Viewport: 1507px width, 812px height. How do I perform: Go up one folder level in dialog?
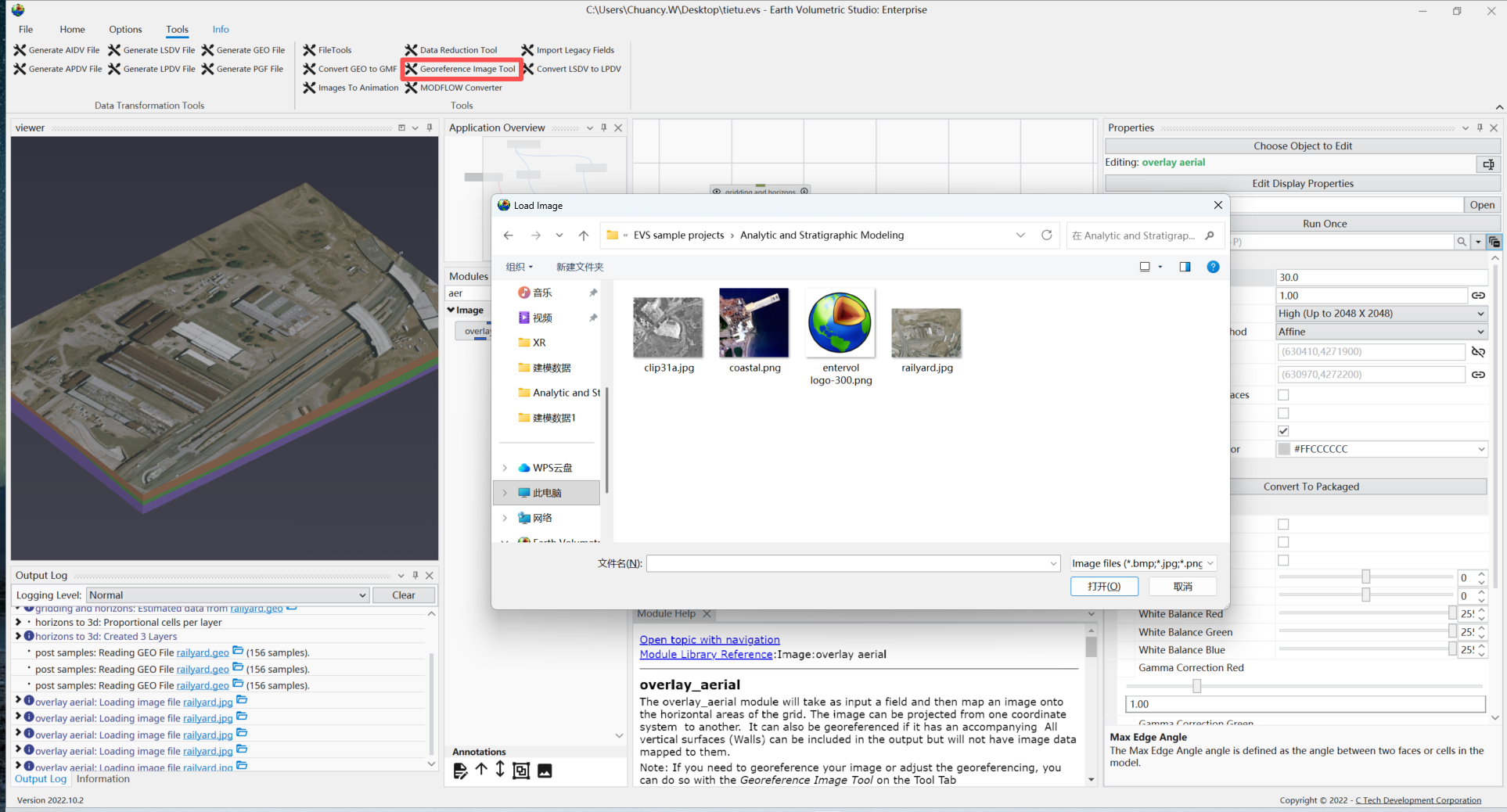[584, 235]
